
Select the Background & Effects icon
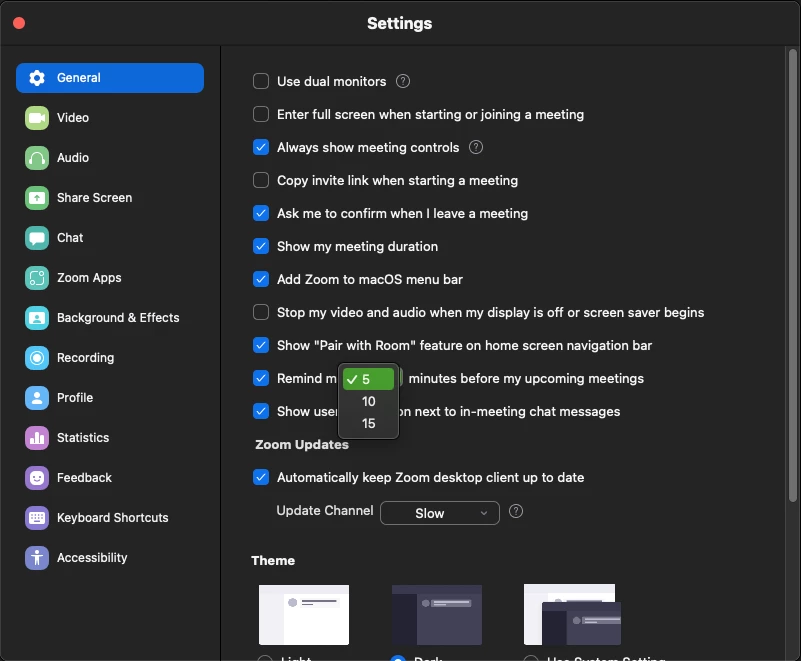tap(37, 318)
